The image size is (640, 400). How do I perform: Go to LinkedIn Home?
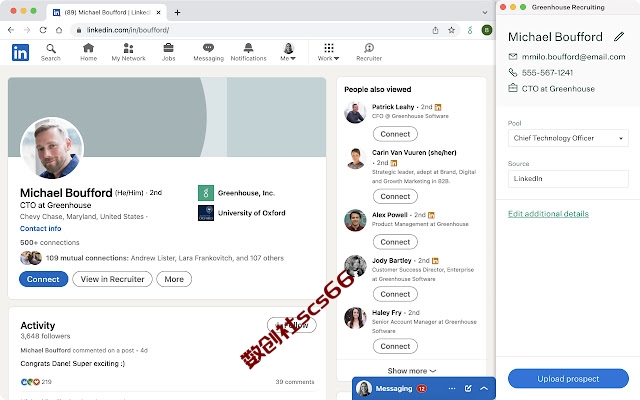pyautogui.click(x=89, y=52)
